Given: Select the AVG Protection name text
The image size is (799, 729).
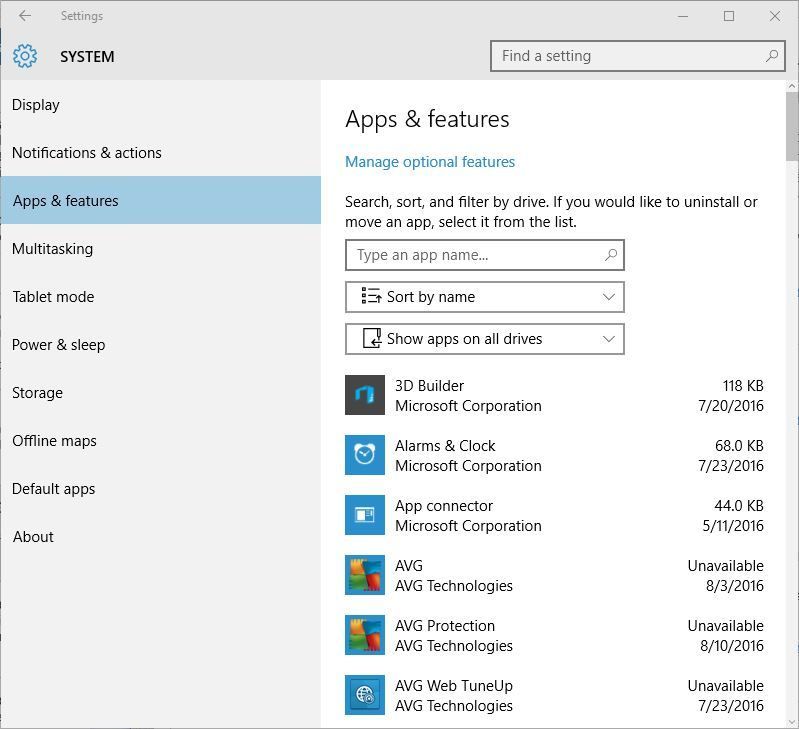Looking at the screenshot, I should [445, 626].
